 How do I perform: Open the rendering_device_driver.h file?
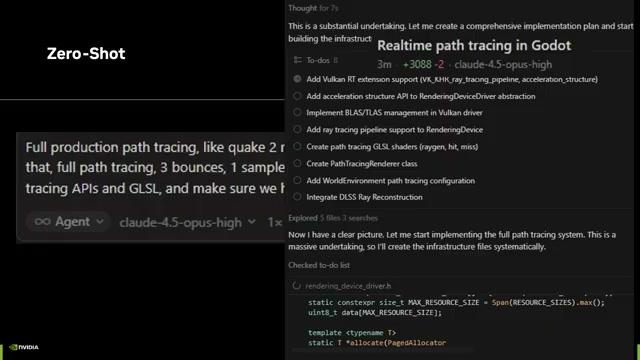[x=348, y=286]
